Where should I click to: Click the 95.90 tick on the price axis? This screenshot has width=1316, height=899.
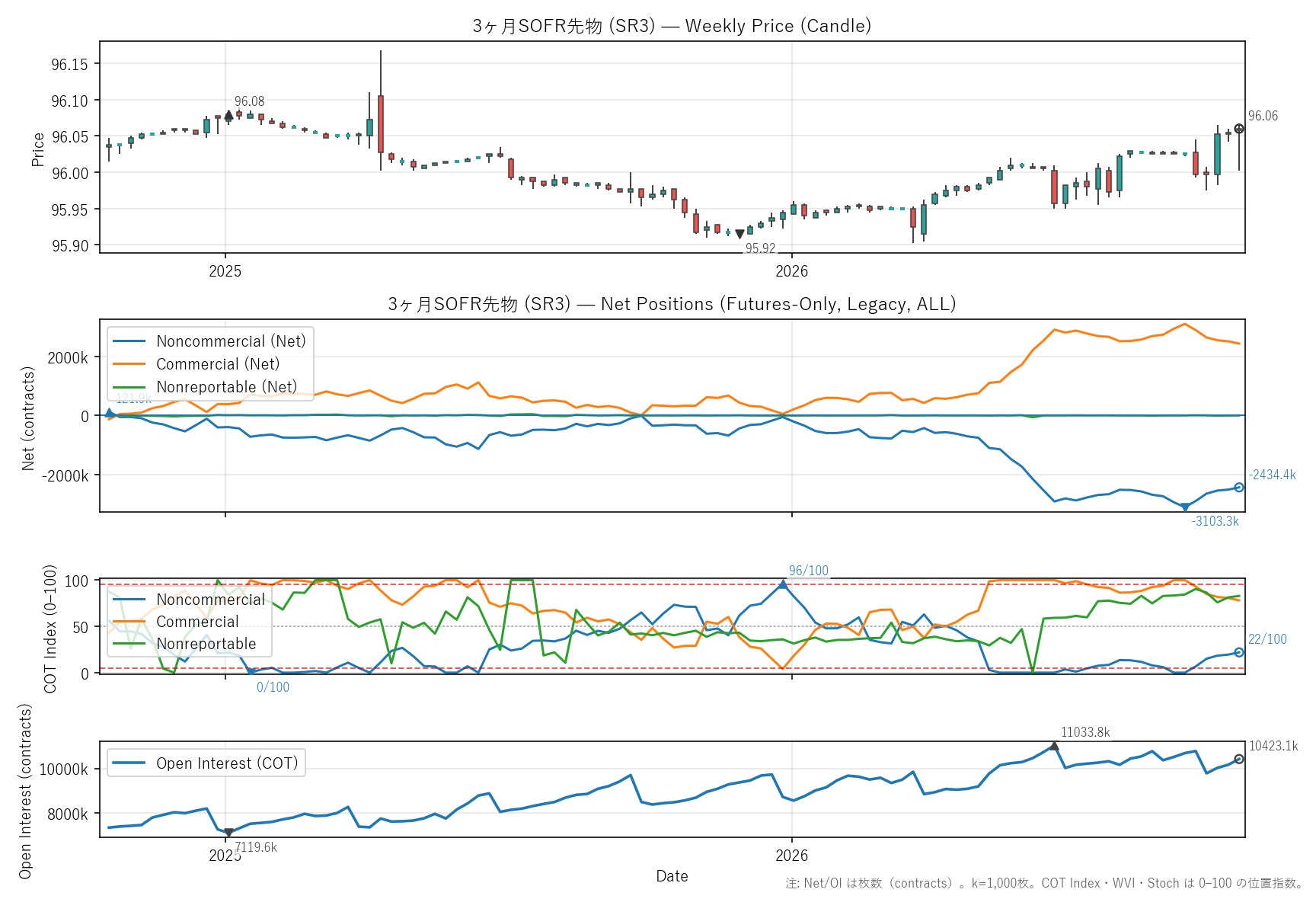point(69,245)
